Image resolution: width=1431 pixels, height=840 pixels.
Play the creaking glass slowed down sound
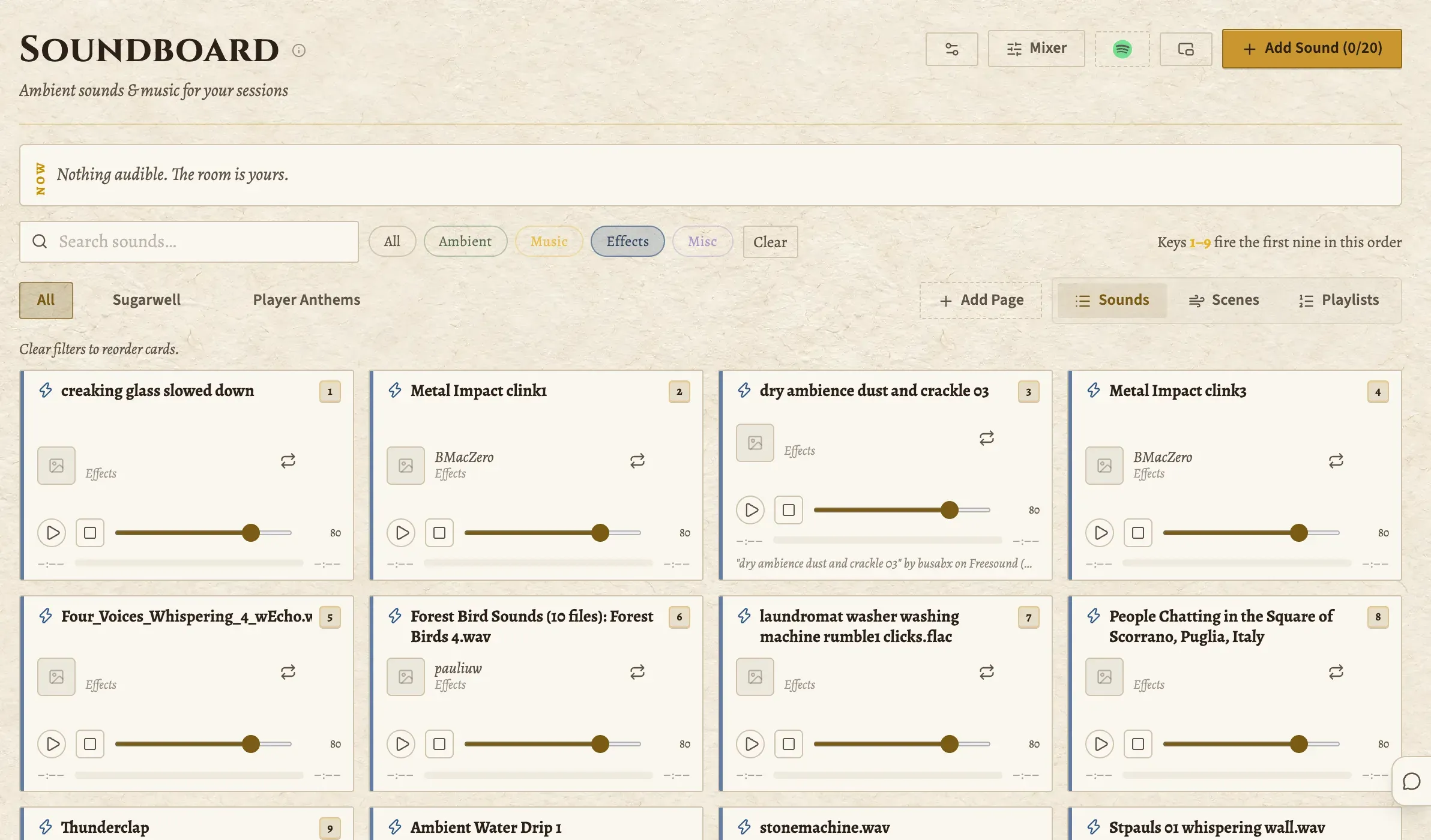point(52,533)
